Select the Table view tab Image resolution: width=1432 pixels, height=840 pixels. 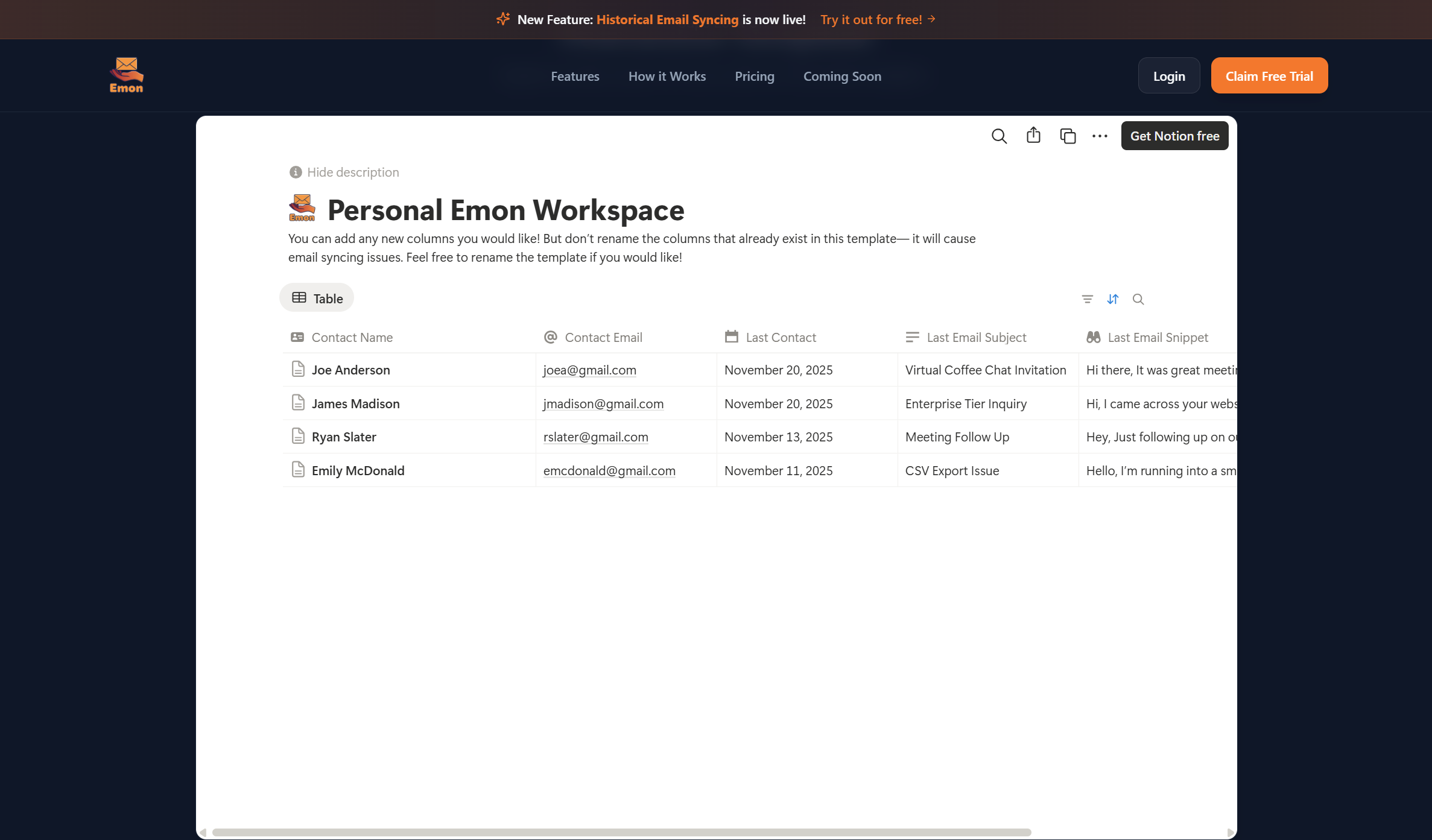pos(317,298)
